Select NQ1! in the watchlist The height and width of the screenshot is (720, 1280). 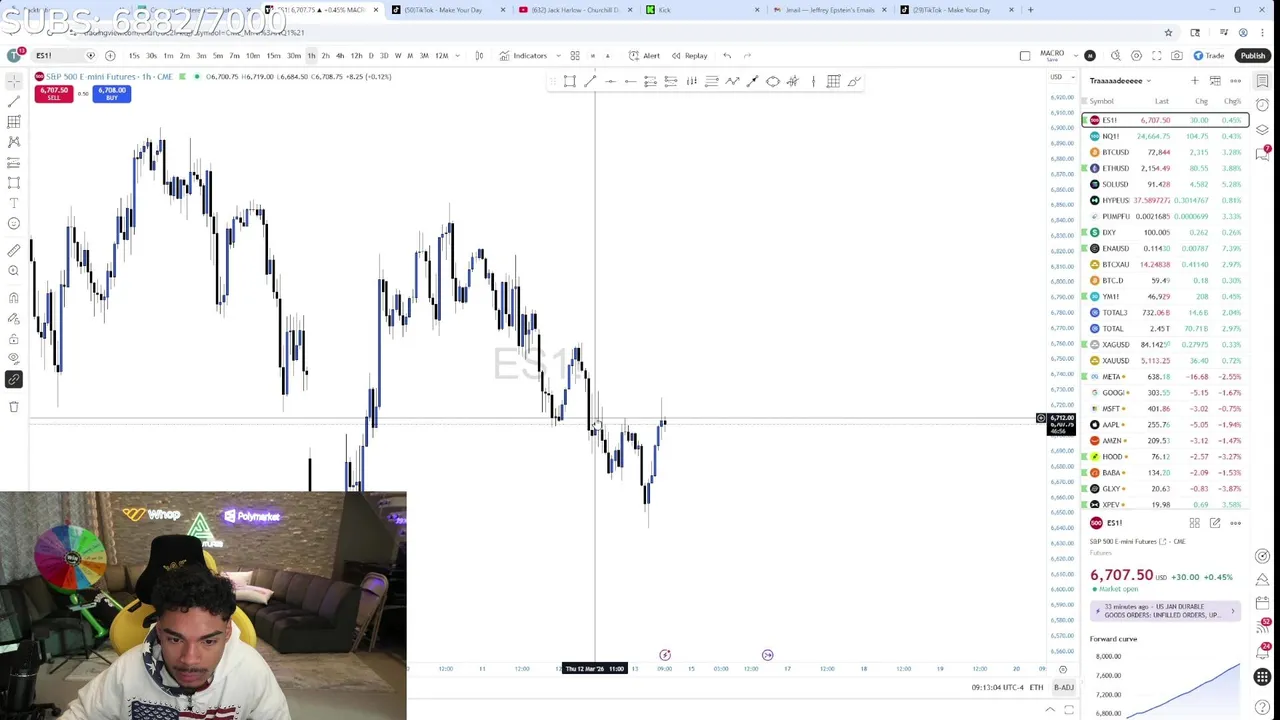[1165, 136]
